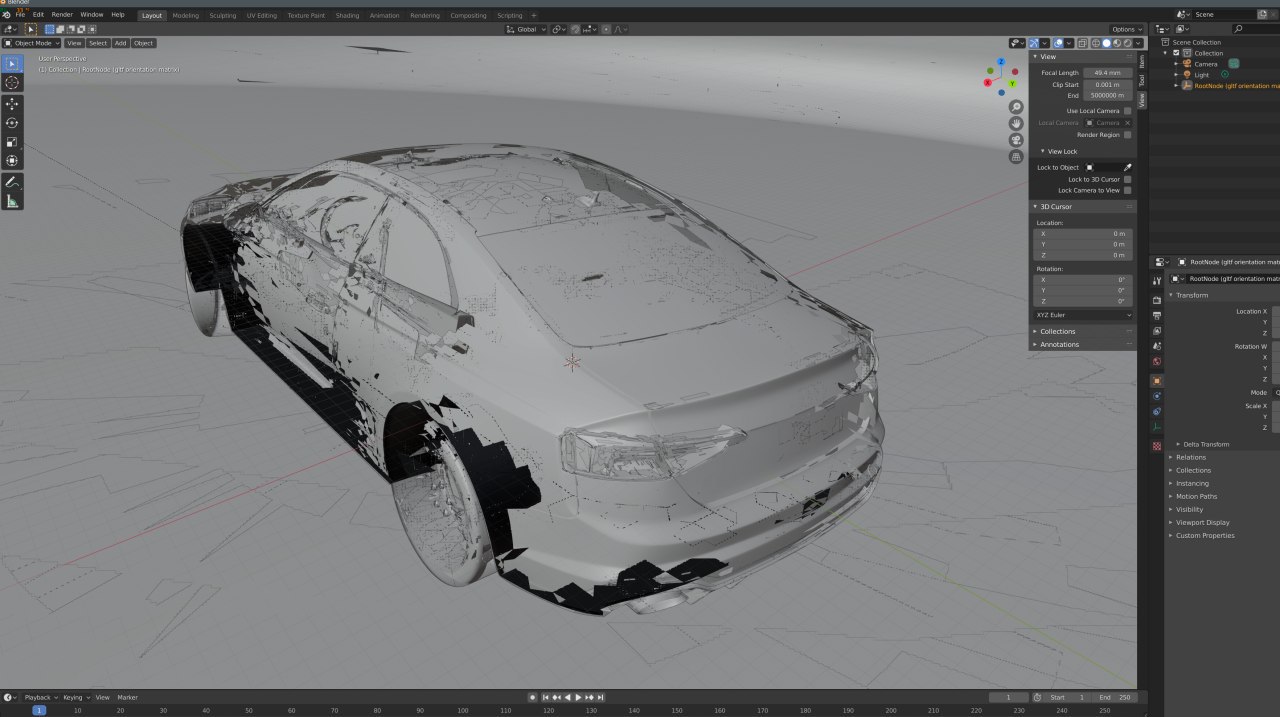Click the pan view hand icon
1280x717 pixels.
(1016, 123)
